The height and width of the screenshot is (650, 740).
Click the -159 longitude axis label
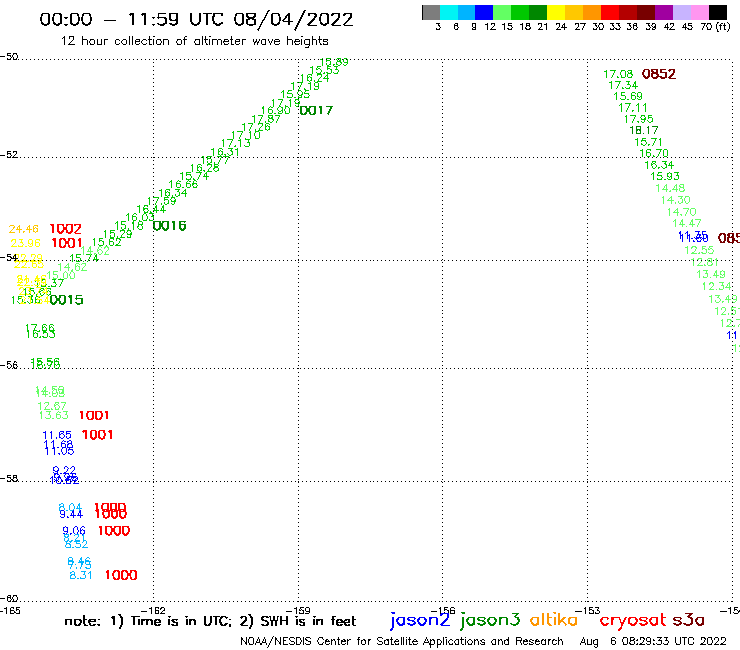(x=298, y=611)
